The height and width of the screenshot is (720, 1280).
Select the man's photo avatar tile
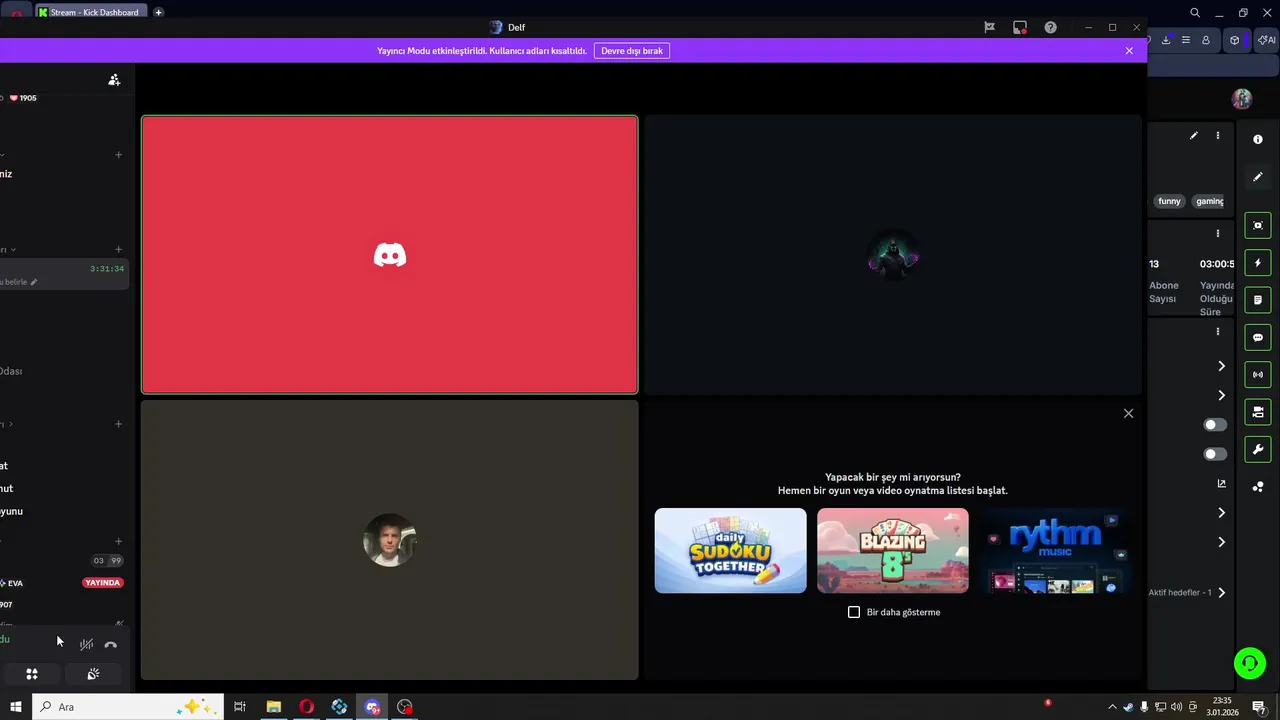click(389, 540)
